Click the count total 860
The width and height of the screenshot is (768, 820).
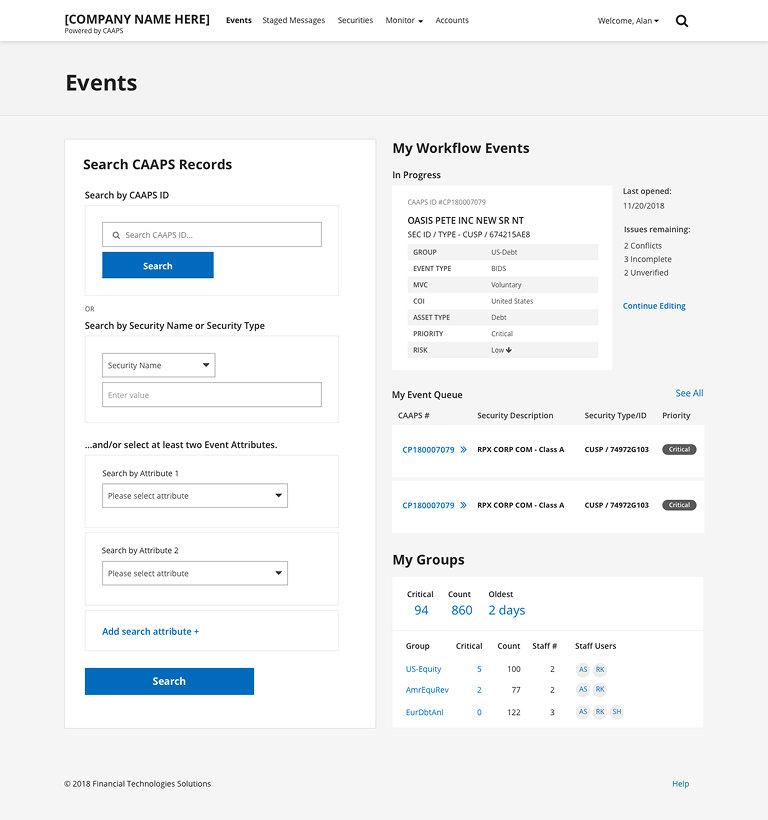tap(462, 610)
